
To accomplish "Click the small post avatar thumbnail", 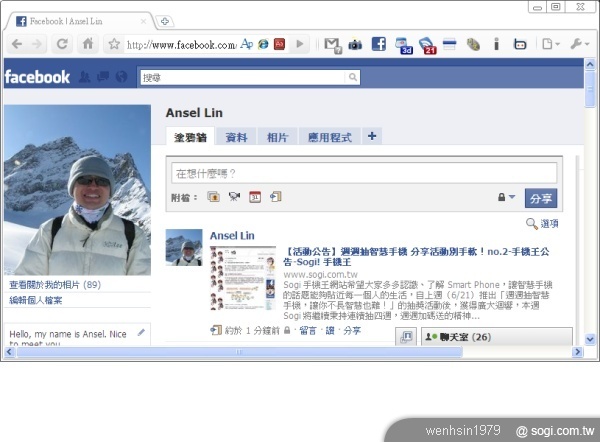I will click(184, 248).
